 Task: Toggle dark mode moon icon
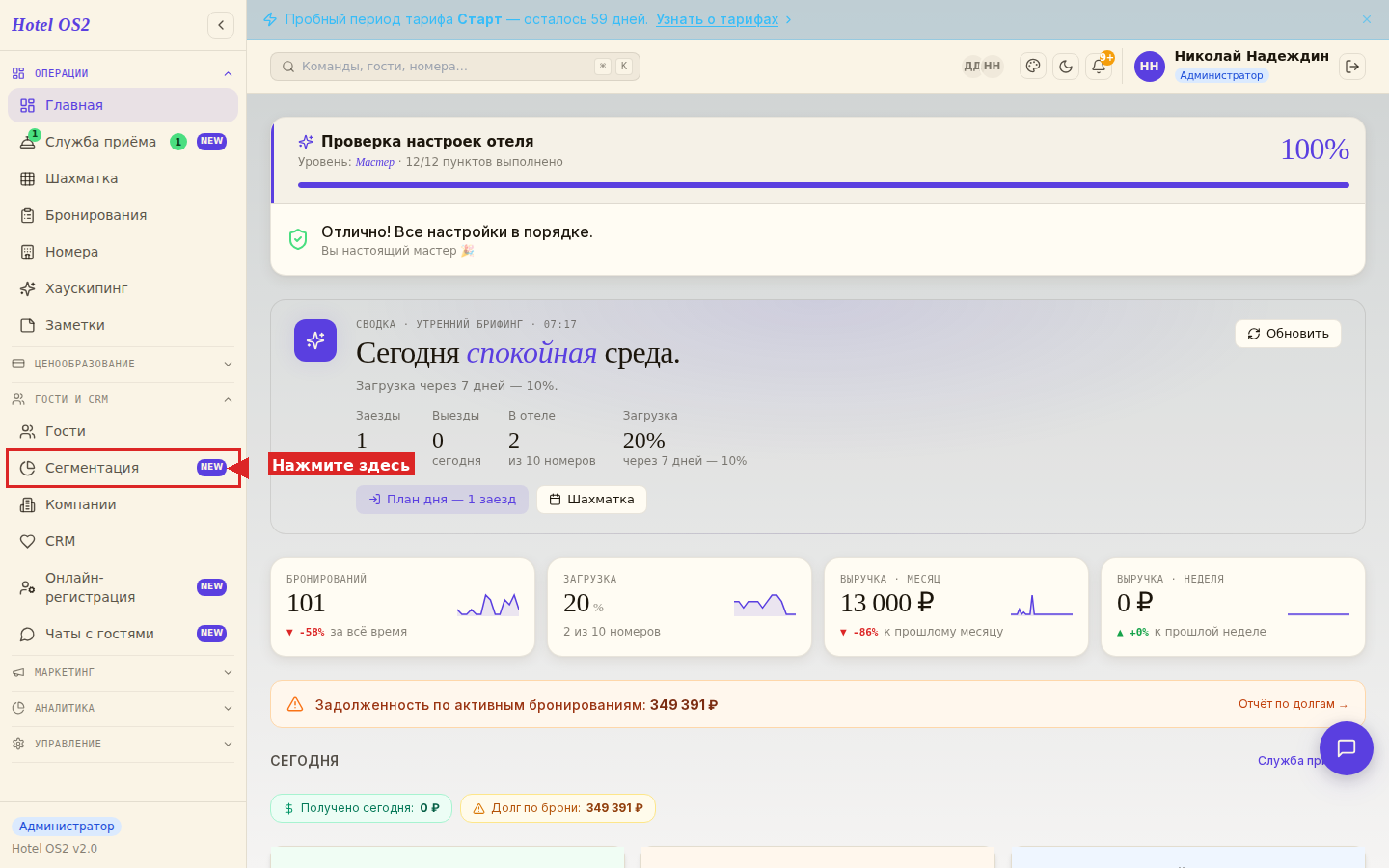[1066, 67]
